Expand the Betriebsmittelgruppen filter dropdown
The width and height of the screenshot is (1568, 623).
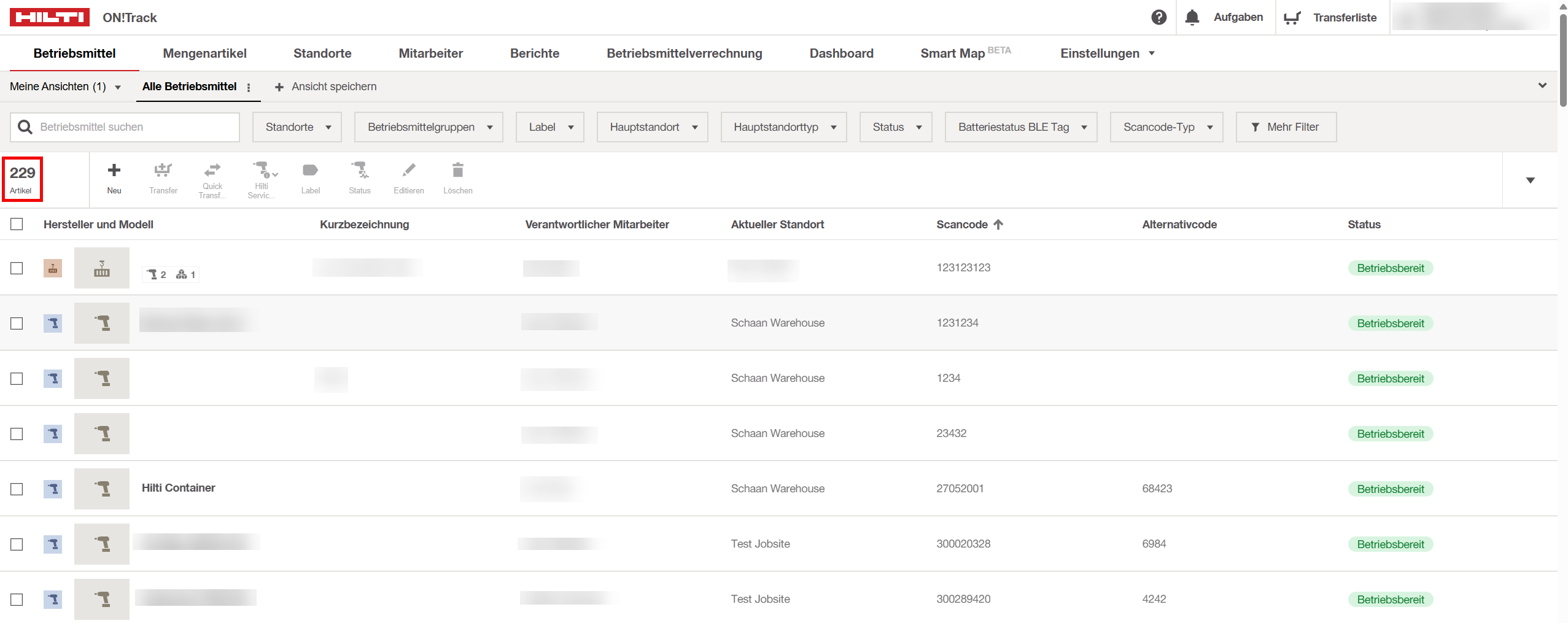click(x=429, y=127)
